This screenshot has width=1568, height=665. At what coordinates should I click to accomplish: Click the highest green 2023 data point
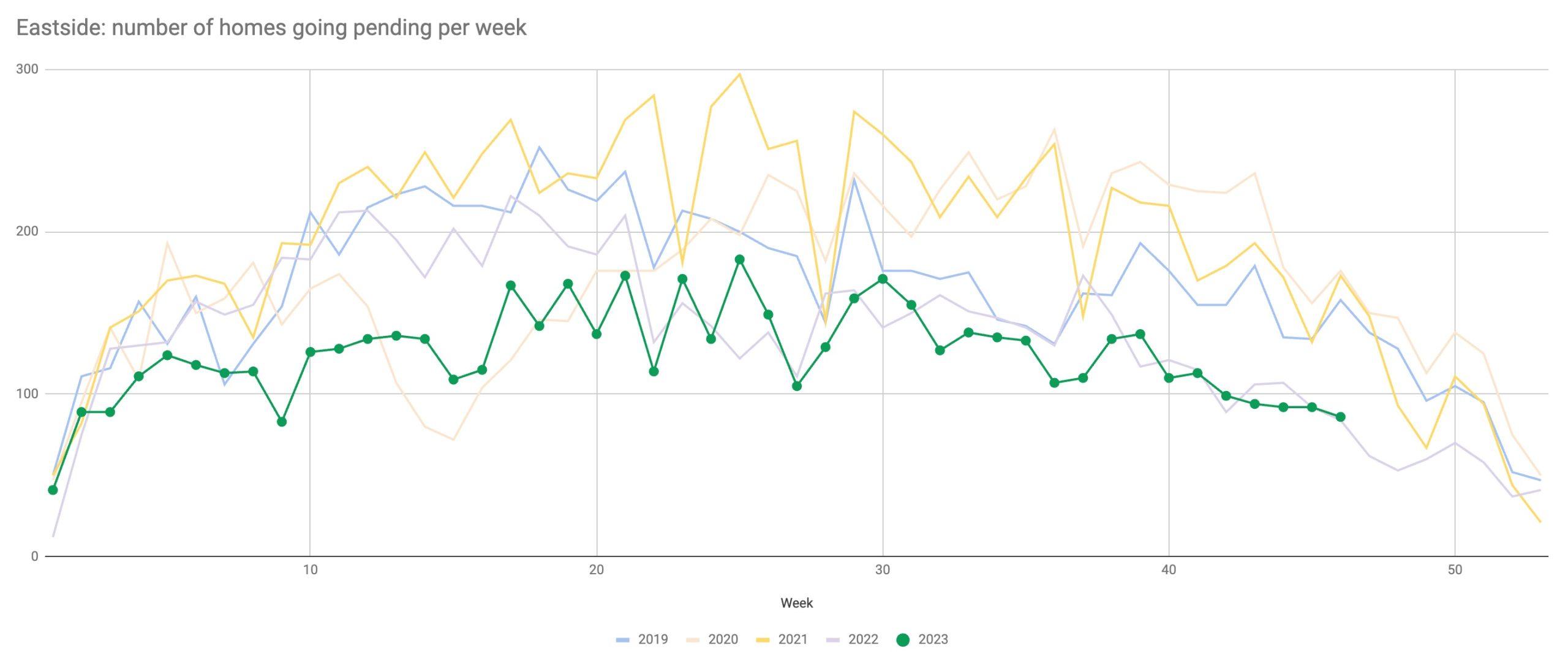(739, 259)
